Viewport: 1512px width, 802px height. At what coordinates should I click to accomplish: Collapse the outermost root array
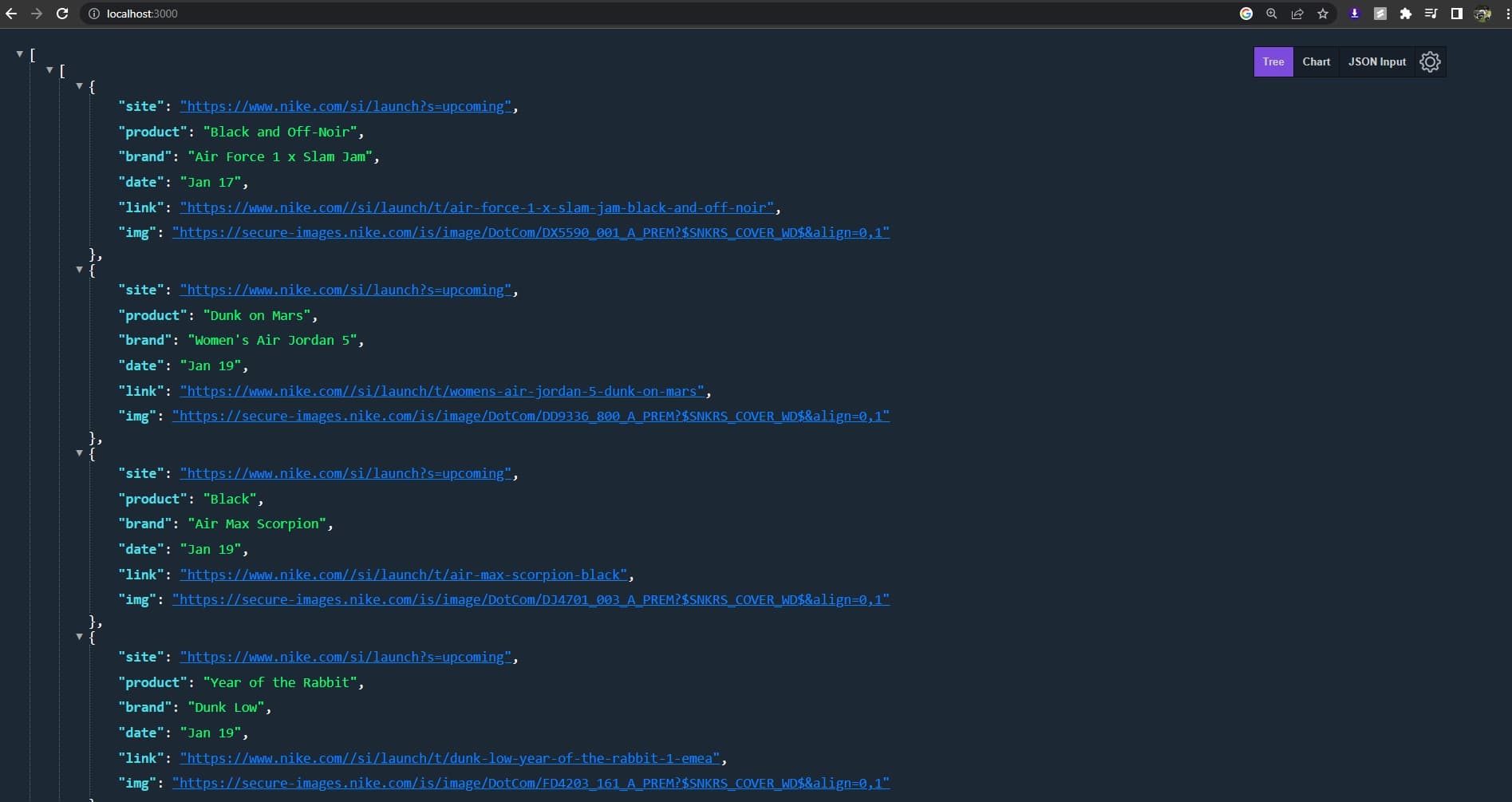(x=20, y=54)
